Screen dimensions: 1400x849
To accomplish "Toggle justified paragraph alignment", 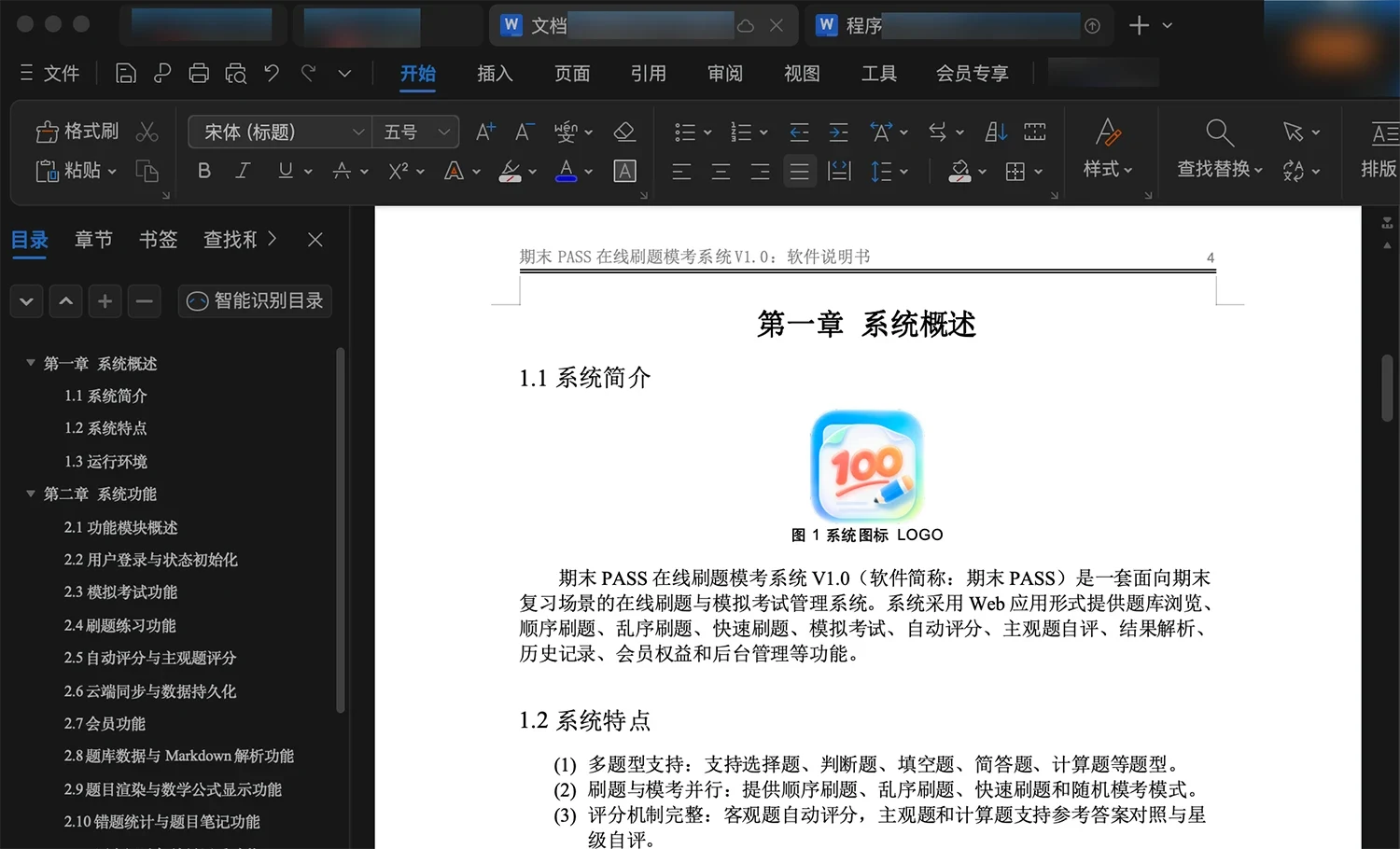I will (x=800, y=171).
